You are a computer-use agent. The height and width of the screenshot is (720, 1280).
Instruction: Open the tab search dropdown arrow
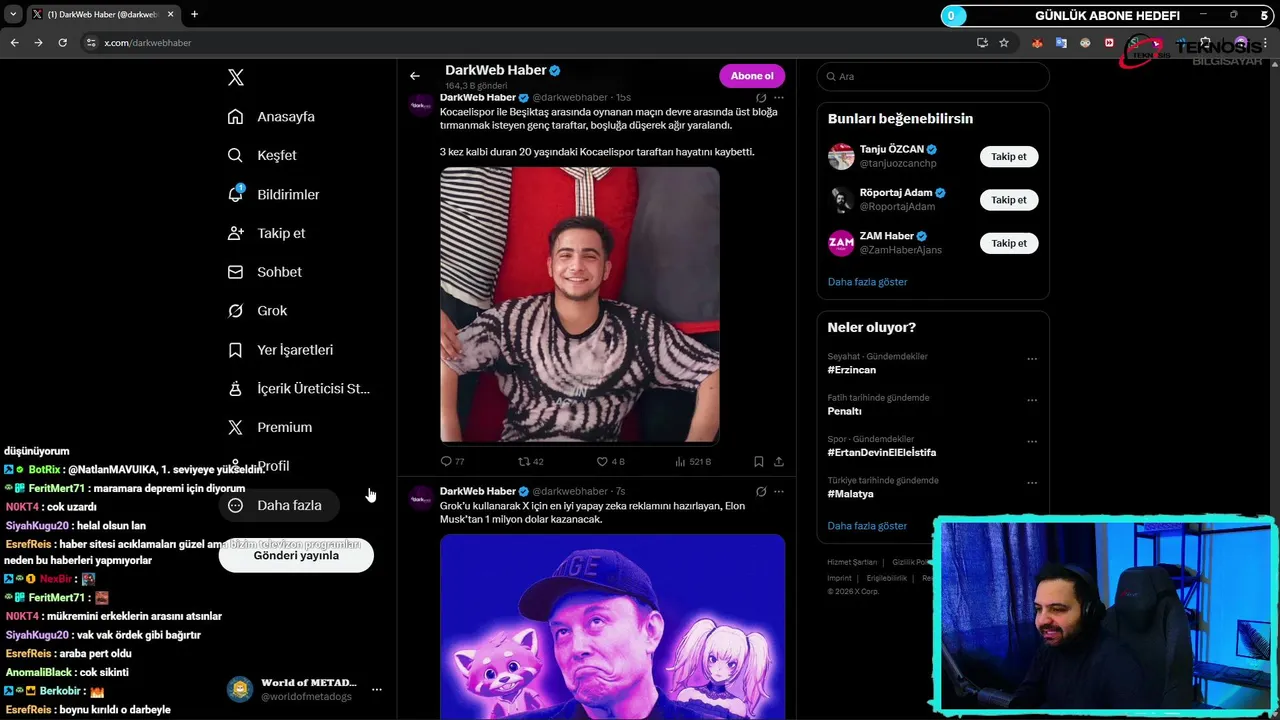pyautogui.click(x=13, y=14)
